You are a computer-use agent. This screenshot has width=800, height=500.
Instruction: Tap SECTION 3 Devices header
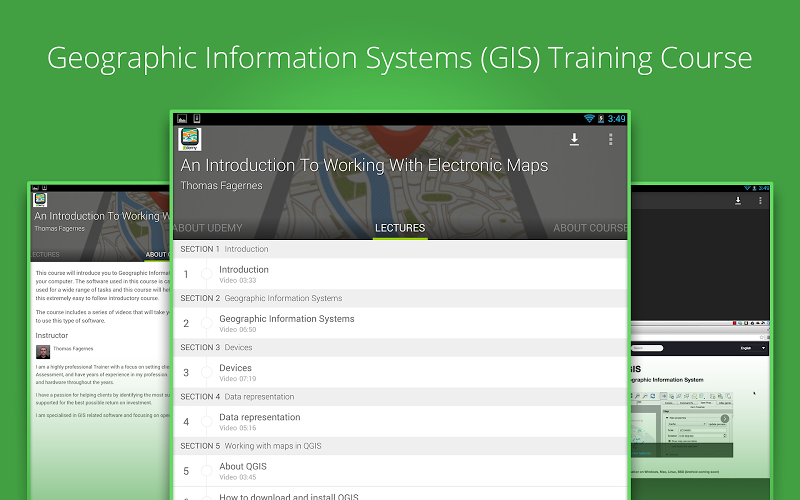[400, 347]
